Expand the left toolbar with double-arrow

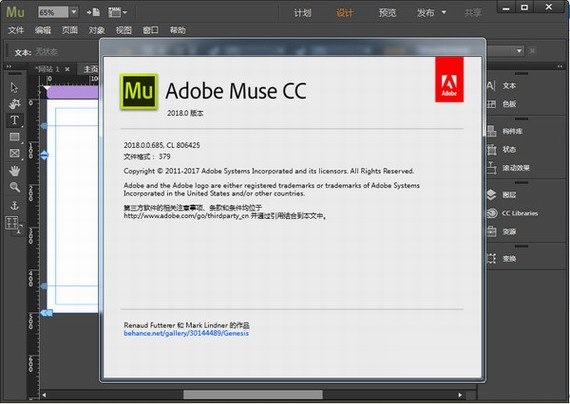(x=9, y=67)
